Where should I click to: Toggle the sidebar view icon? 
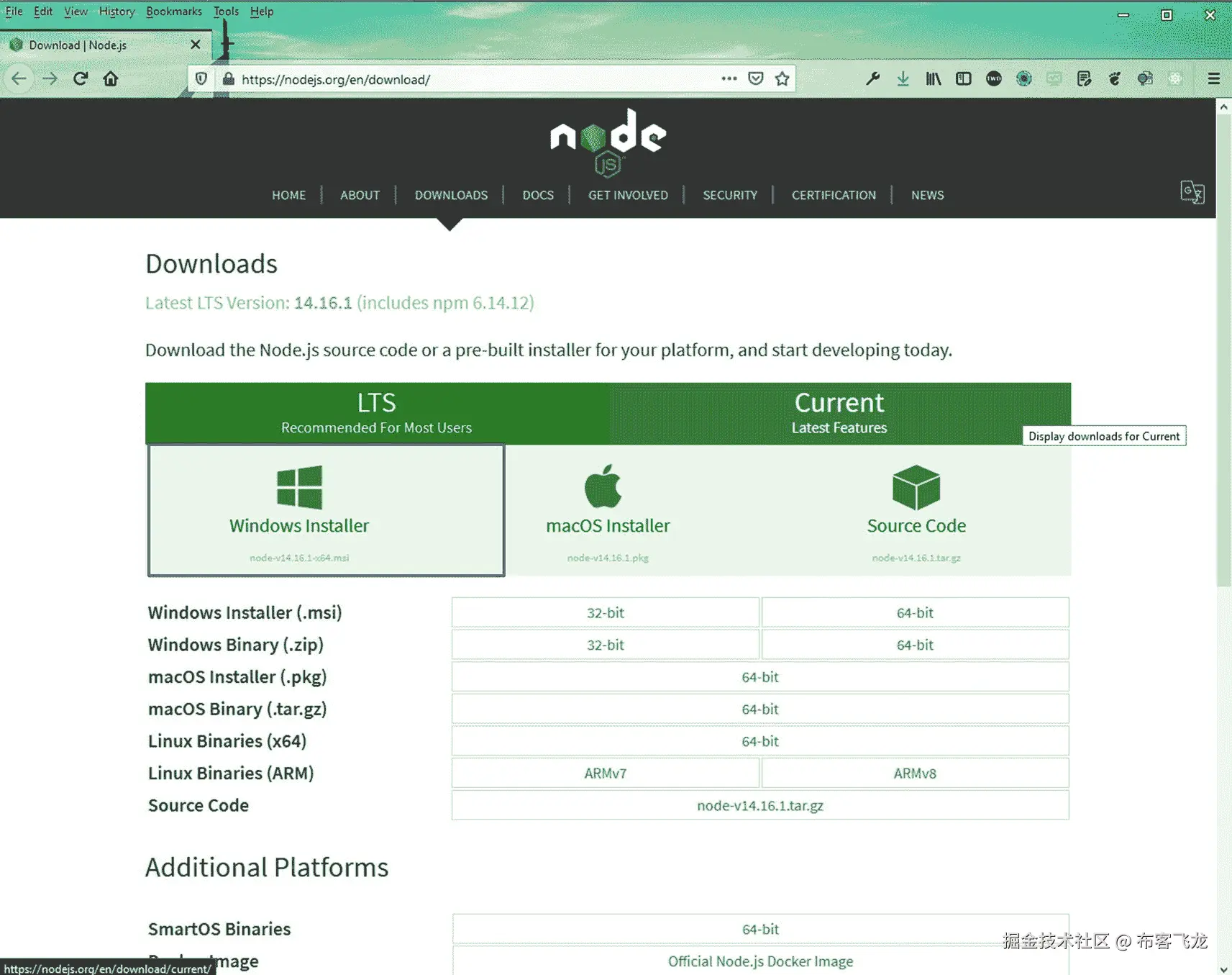click(x=964, y=78)
